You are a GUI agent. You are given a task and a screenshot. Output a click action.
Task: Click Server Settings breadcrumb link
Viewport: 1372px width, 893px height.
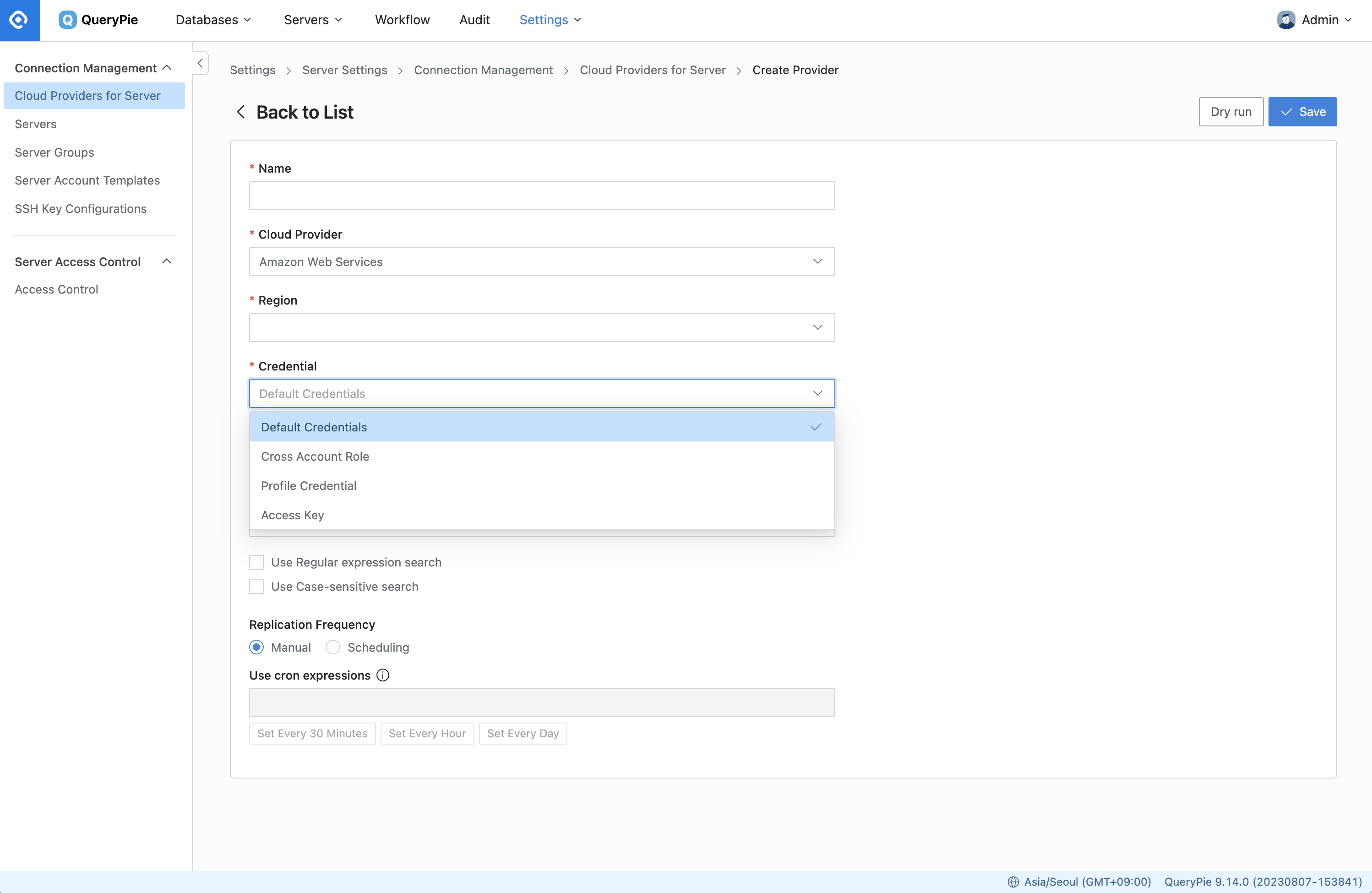click(345, 70)
